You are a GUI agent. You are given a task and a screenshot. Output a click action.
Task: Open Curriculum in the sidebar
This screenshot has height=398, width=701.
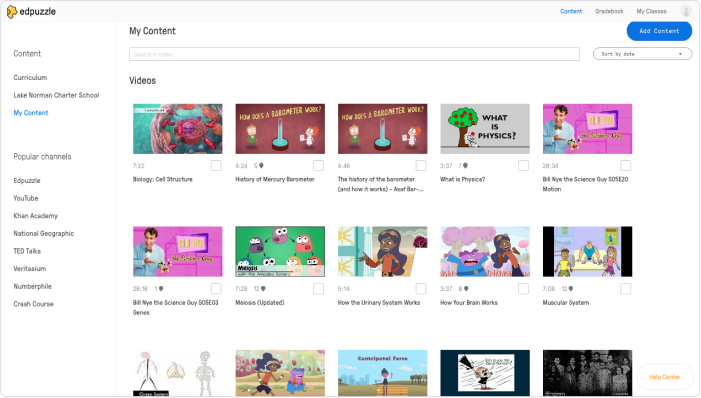(x=30, y=77)
